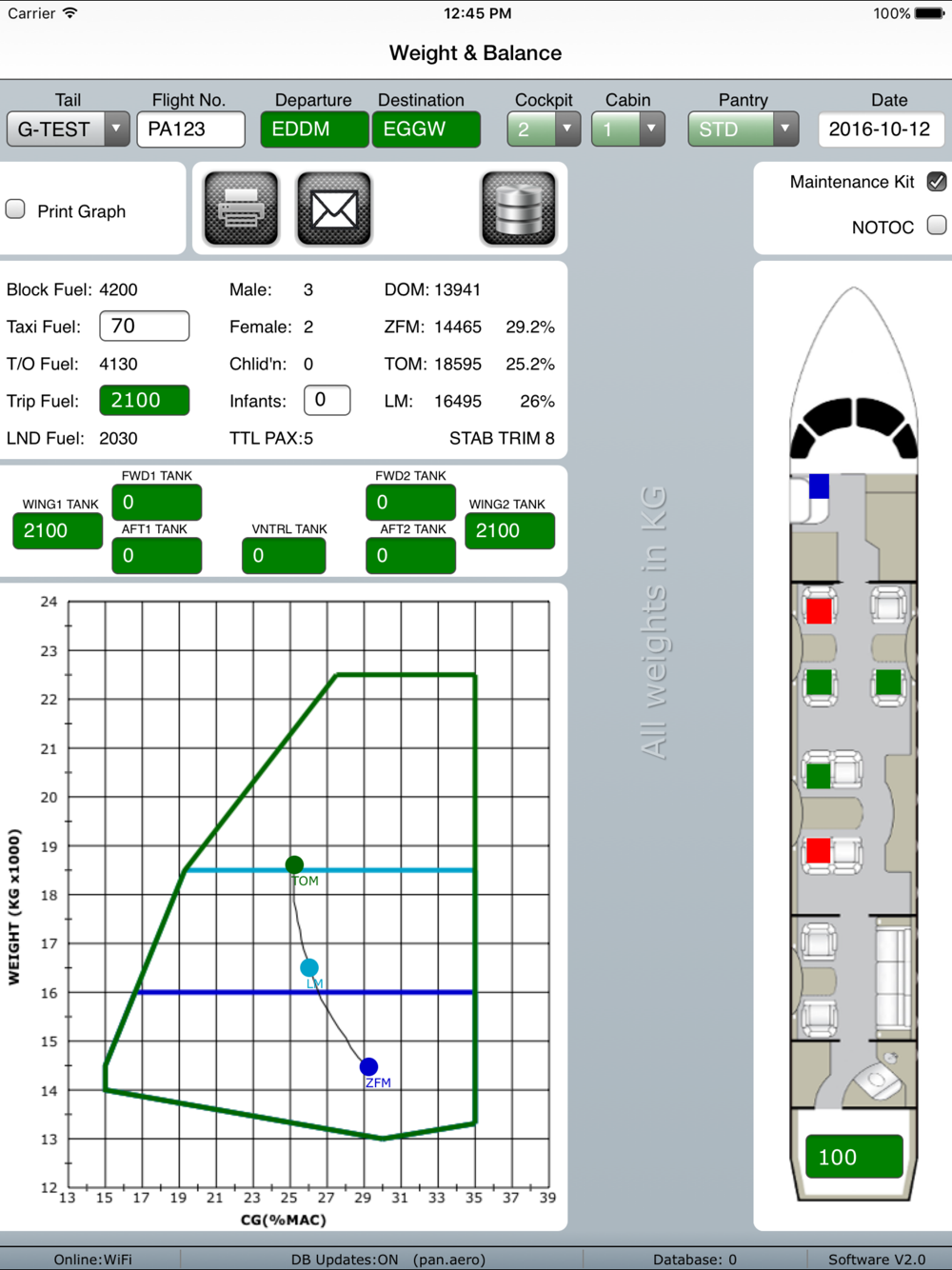Tap the 'Software V2.0' status entry
Screen dimensions: 952x1270
coord(877,1259)
